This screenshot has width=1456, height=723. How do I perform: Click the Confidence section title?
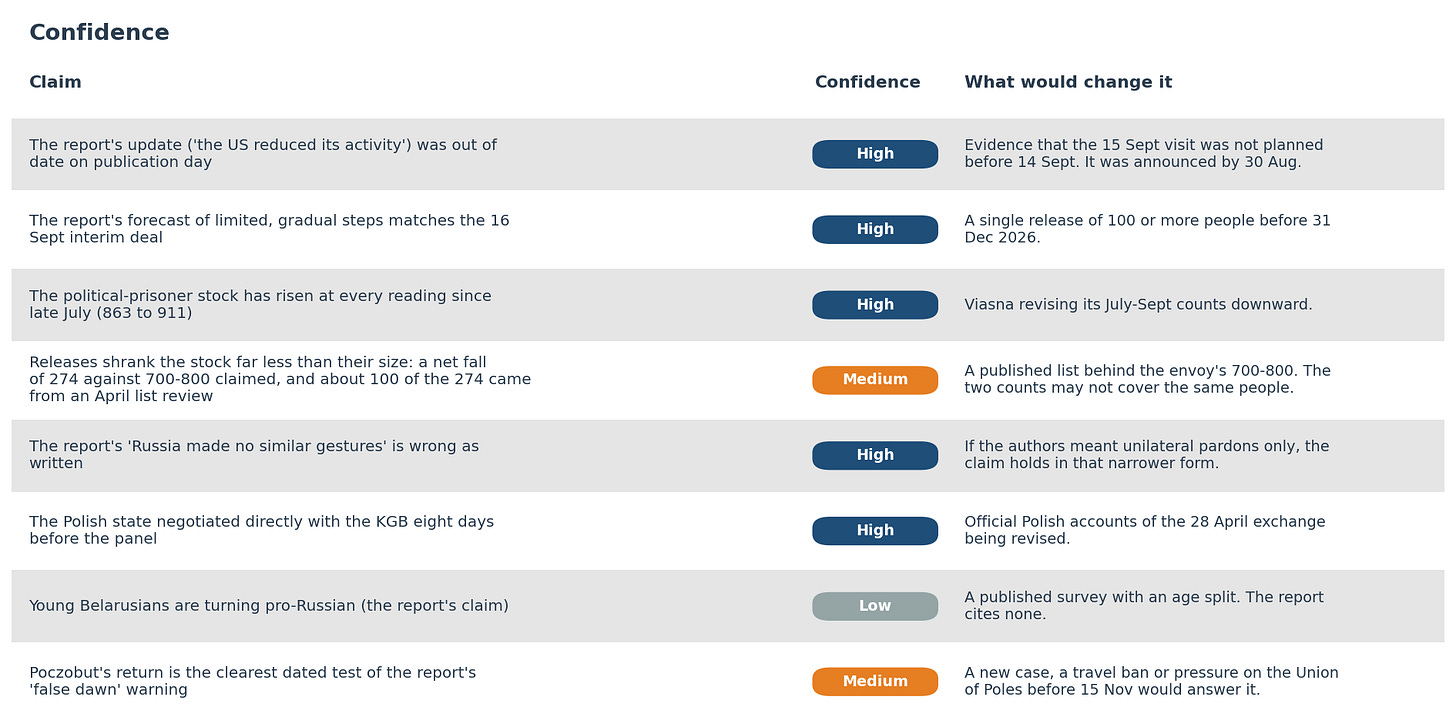pos(99,33)
